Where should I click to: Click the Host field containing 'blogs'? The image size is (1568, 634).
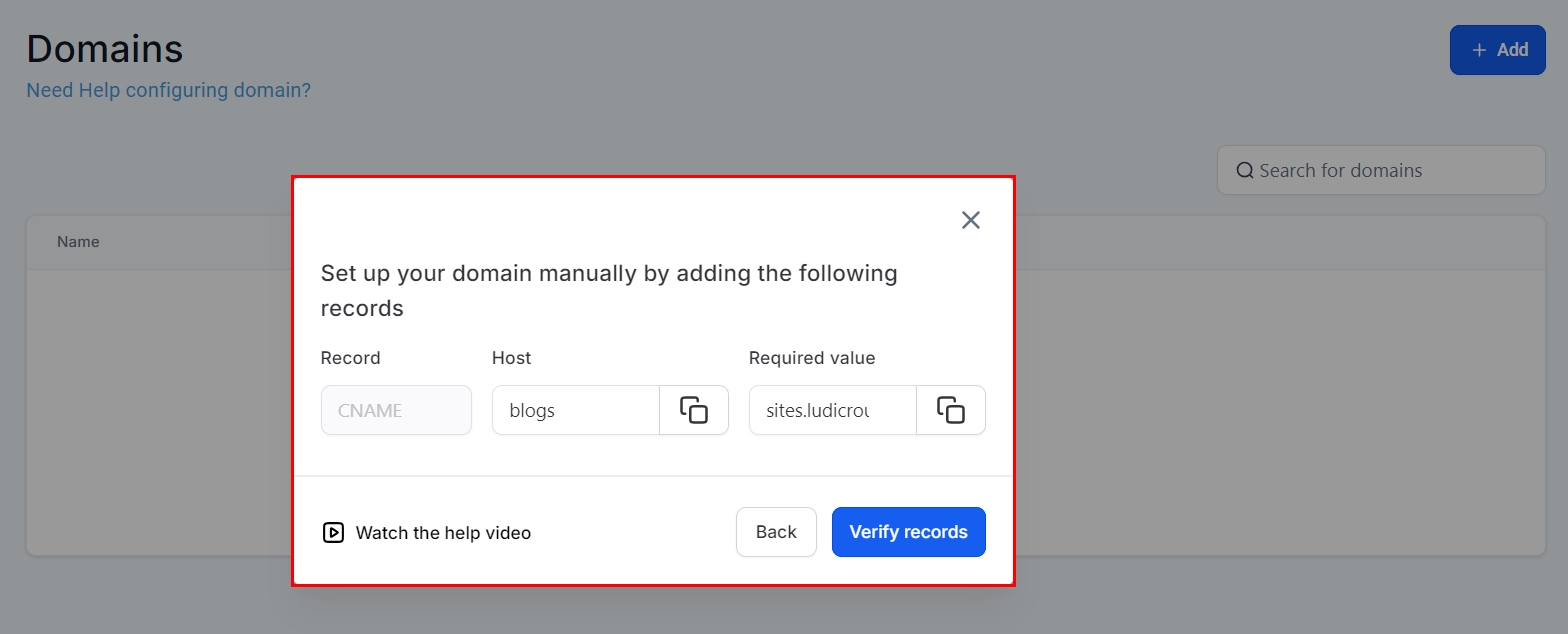pos(575,410)
